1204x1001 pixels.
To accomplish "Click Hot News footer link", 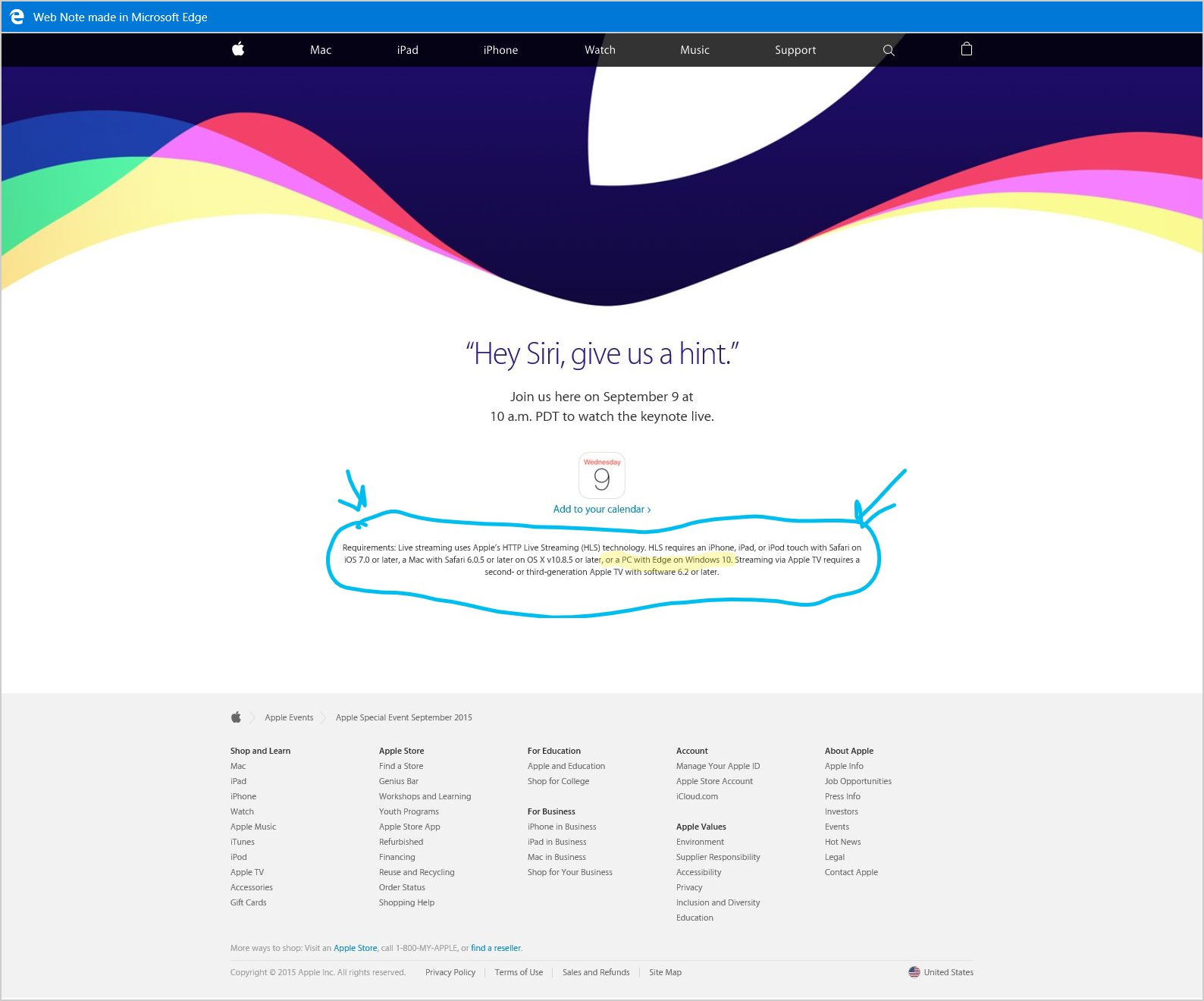I will [842, 842].
